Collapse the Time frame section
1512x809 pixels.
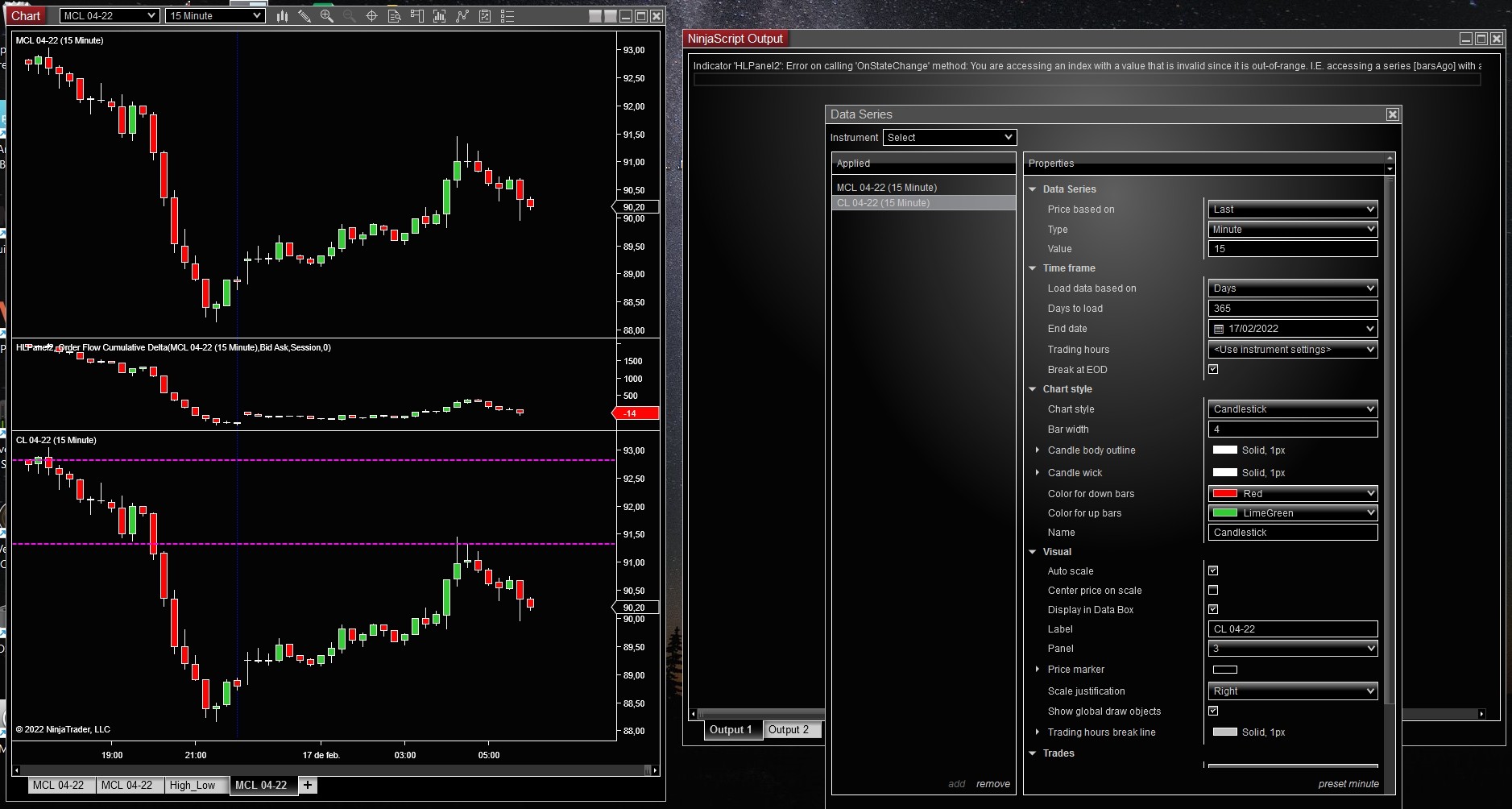[1033, 268]
